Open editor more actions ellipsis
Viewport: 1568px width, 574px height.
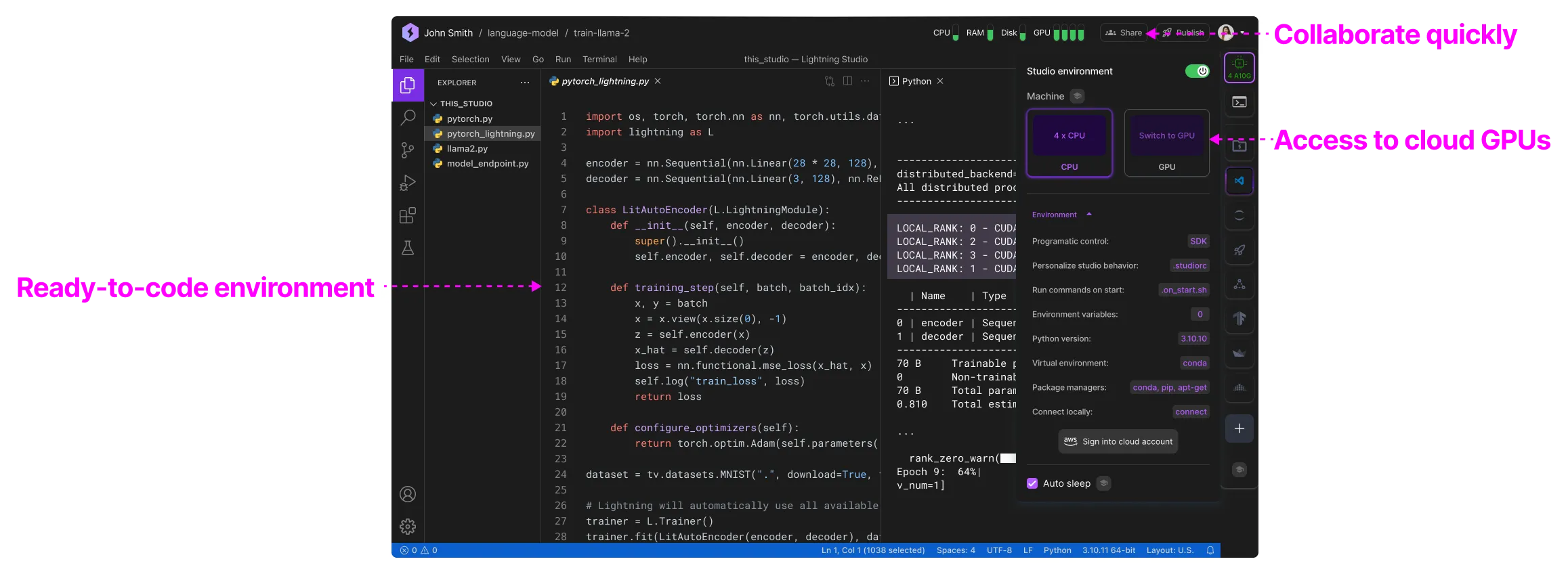865,81
